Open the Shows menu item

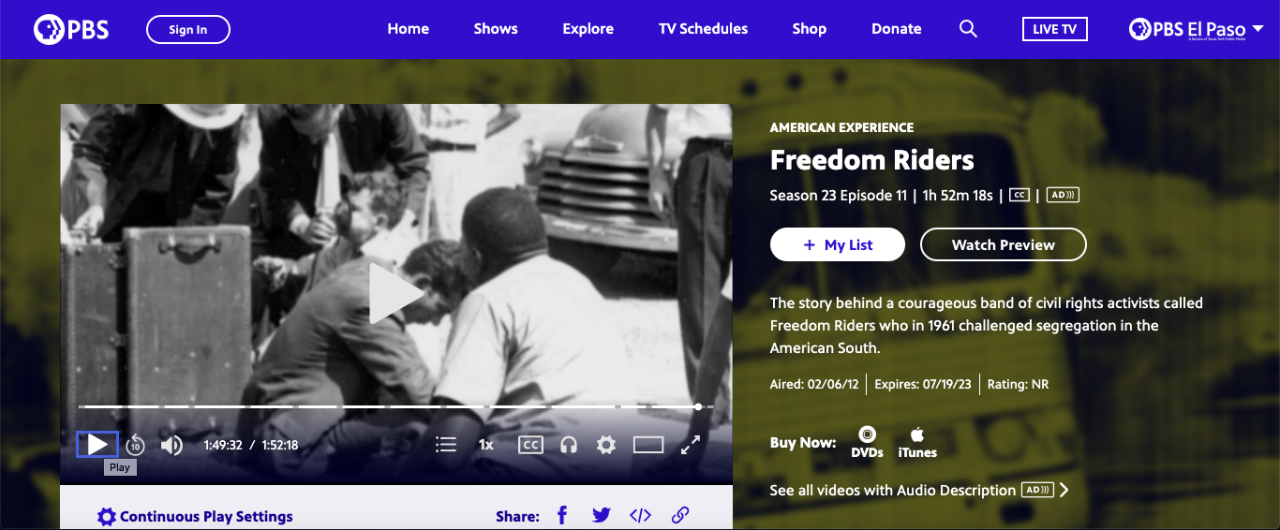(496, 29)
